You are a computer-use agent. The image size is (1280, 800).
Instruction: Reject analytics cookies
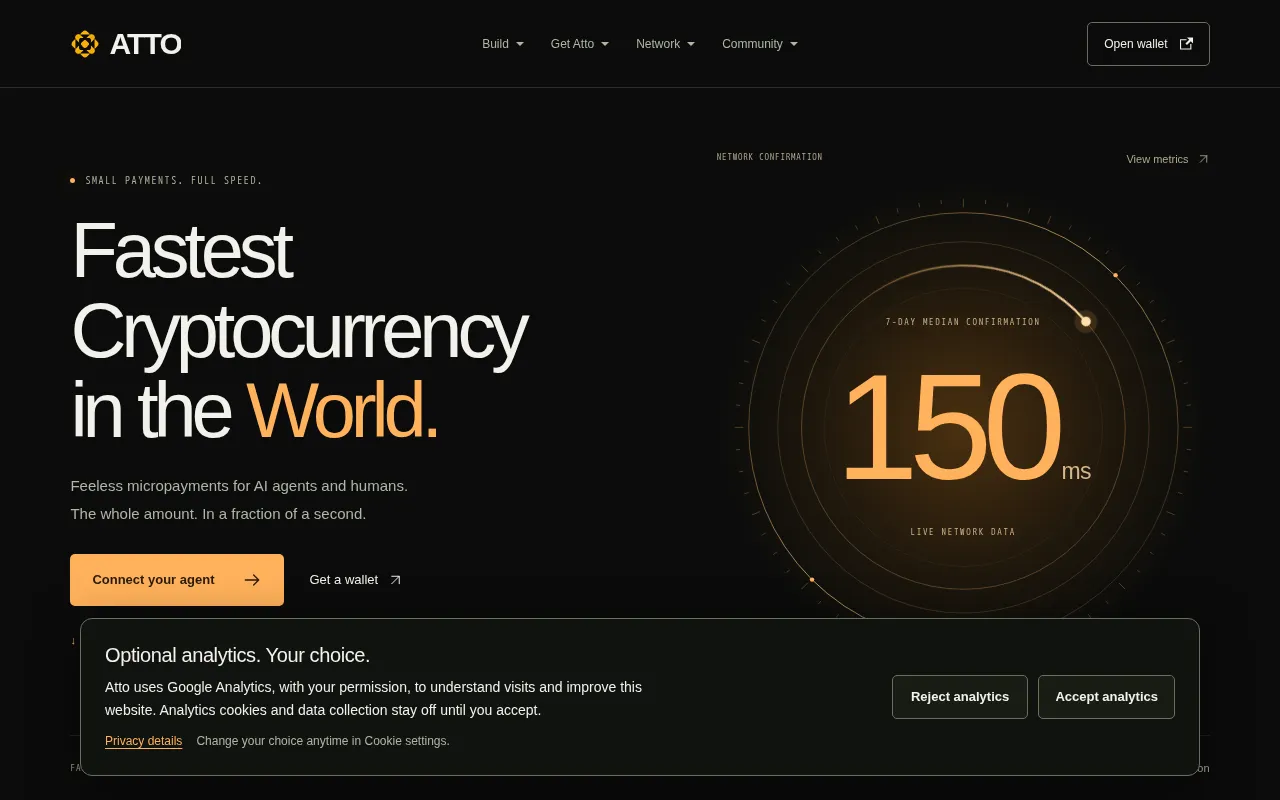point(960,697)
